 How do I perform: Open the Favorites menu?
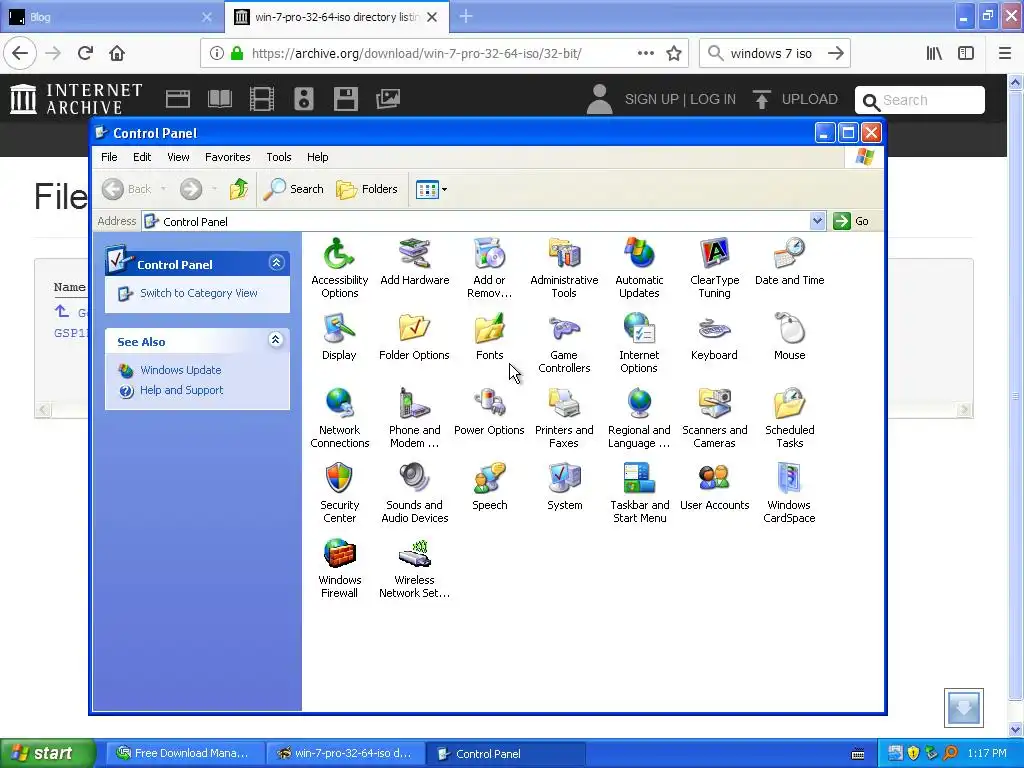(227, 157)
